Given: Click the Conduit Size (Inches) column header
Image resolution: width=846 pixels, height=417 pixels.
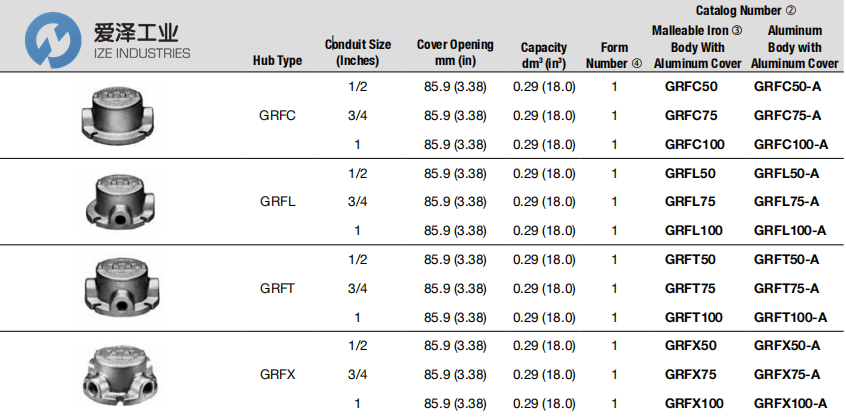Looking at the screenshot, I should [x=358, y=53].
